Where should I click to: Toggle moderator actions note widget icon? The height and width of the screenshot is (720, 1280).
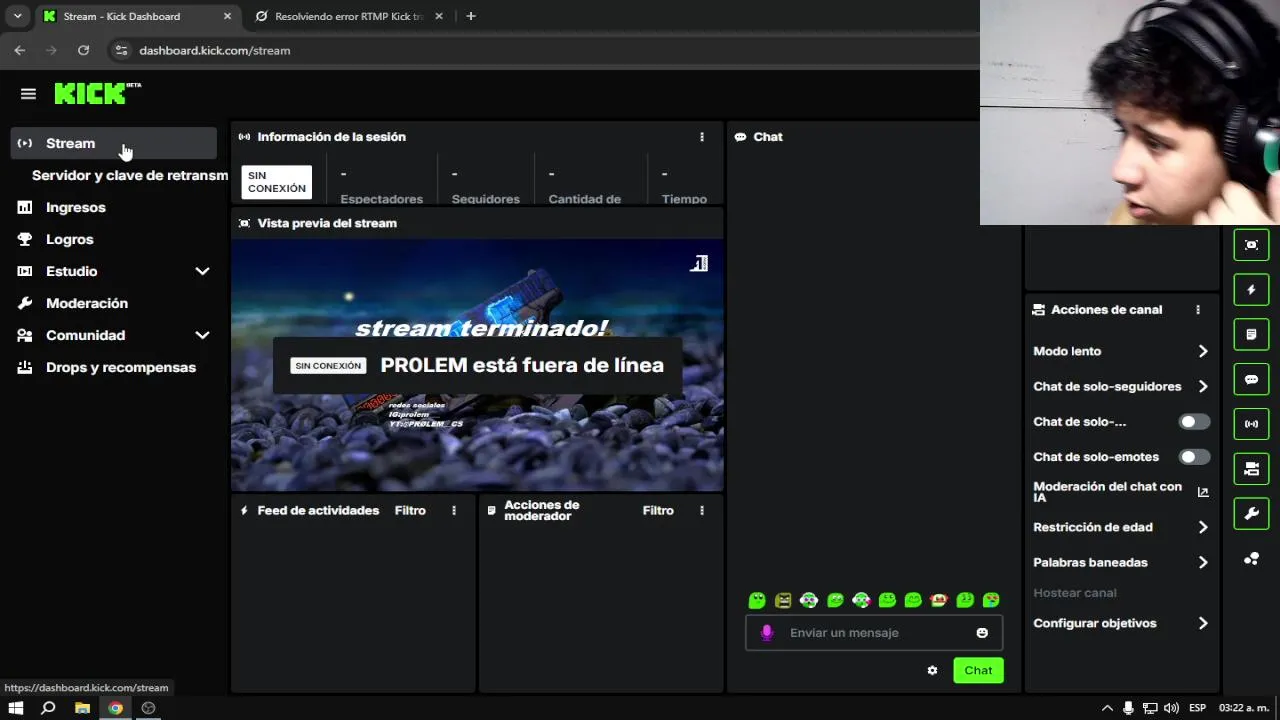click(x=1251, y=334)
